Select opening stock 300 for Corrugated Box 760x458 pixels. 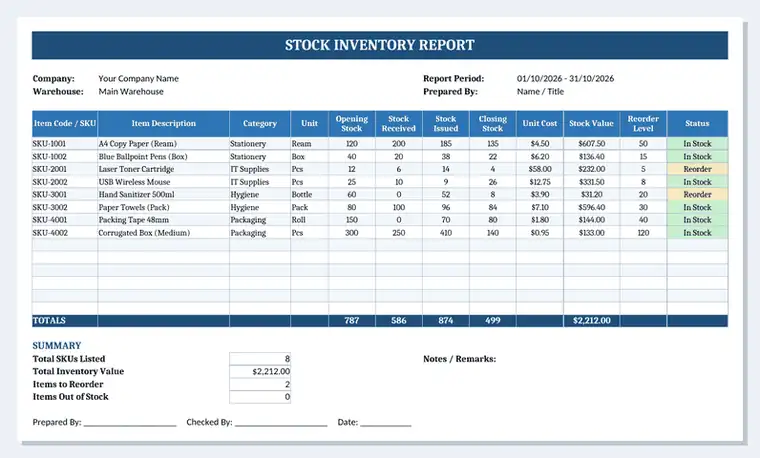[x=352, y=233]
